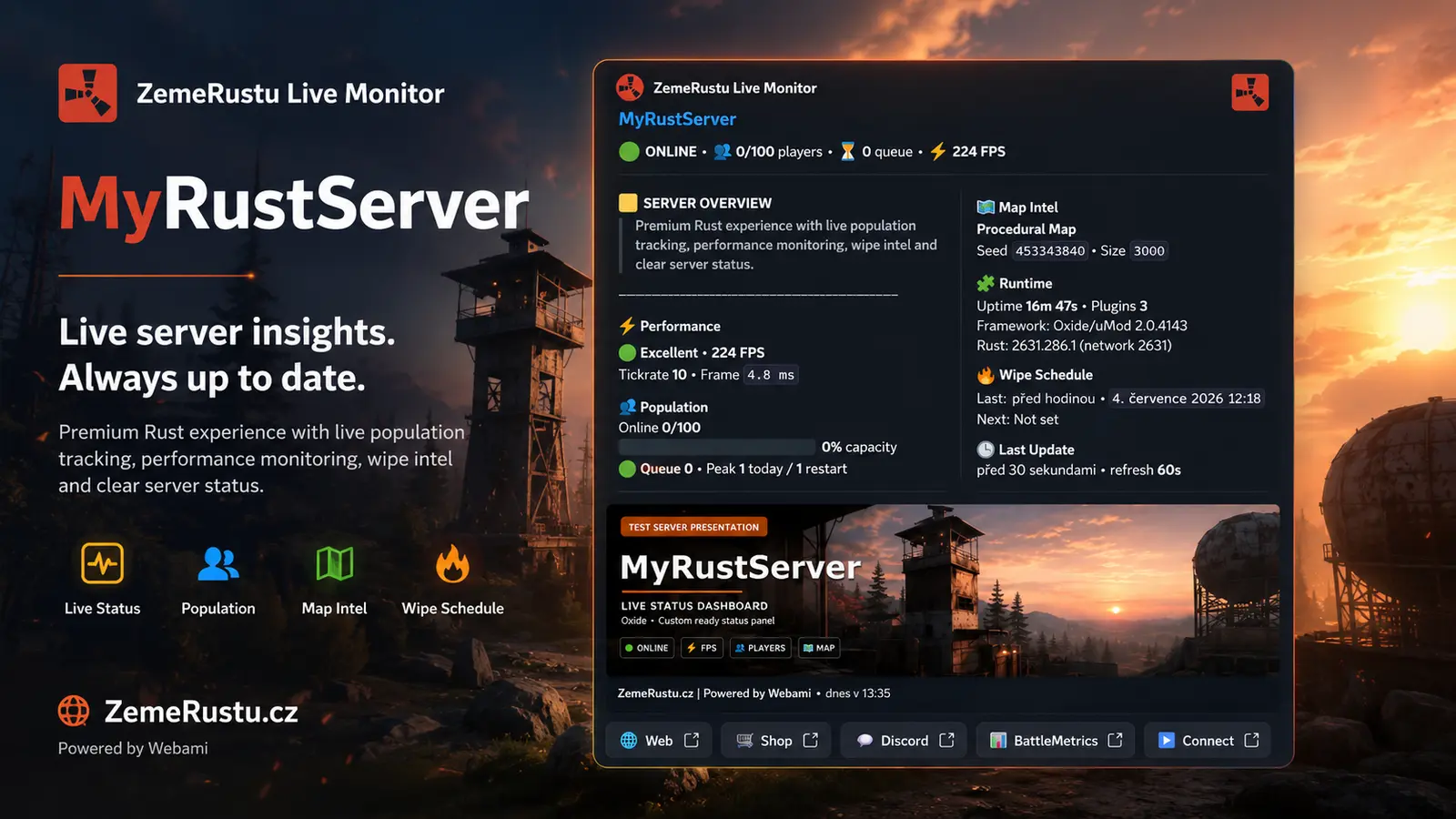Click the 'Next: Not set' wipe text
This screenshot has width=1456, height=819.
point(1017,420)
